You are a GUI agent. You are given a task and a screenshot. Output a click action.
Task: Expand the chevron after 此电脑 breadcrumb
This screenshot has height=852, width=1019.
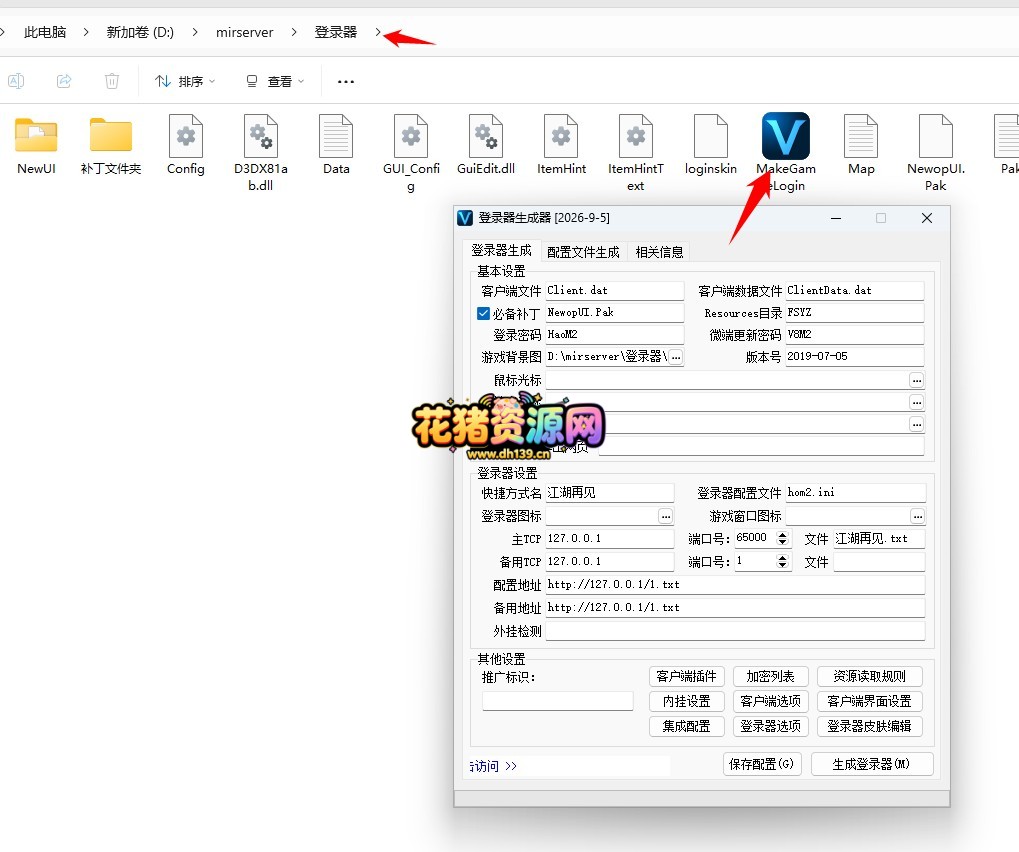point(86,32)
